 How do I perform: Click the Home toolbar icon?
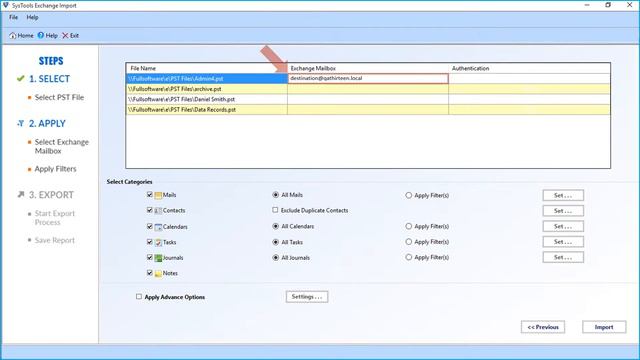pos(13,36)
